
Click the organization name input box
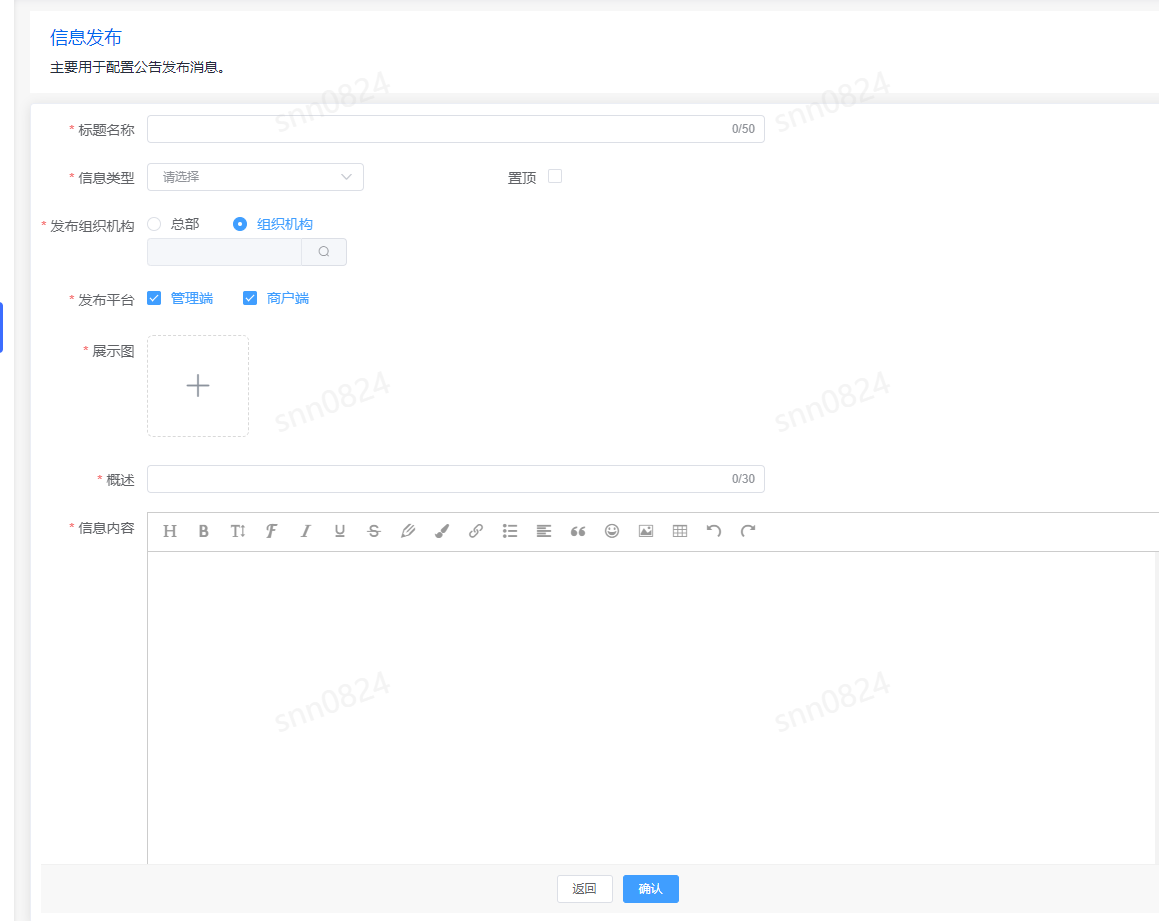click(x=225, y=252)
